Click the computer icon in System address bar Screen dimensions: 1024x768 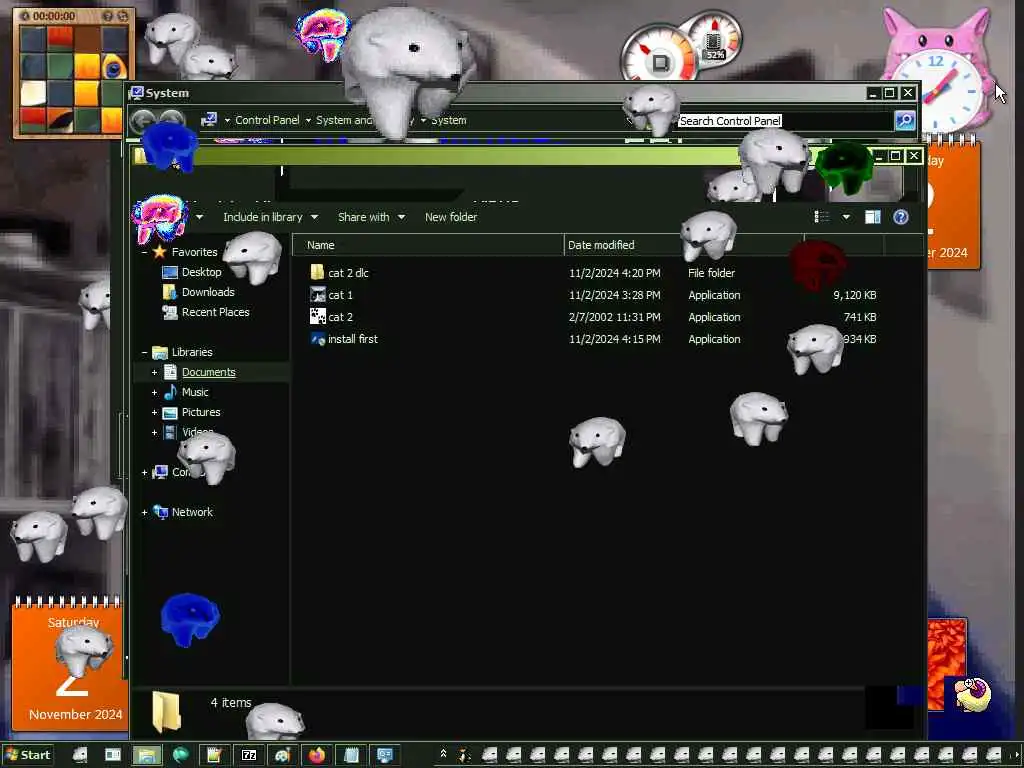coord(209,120)
